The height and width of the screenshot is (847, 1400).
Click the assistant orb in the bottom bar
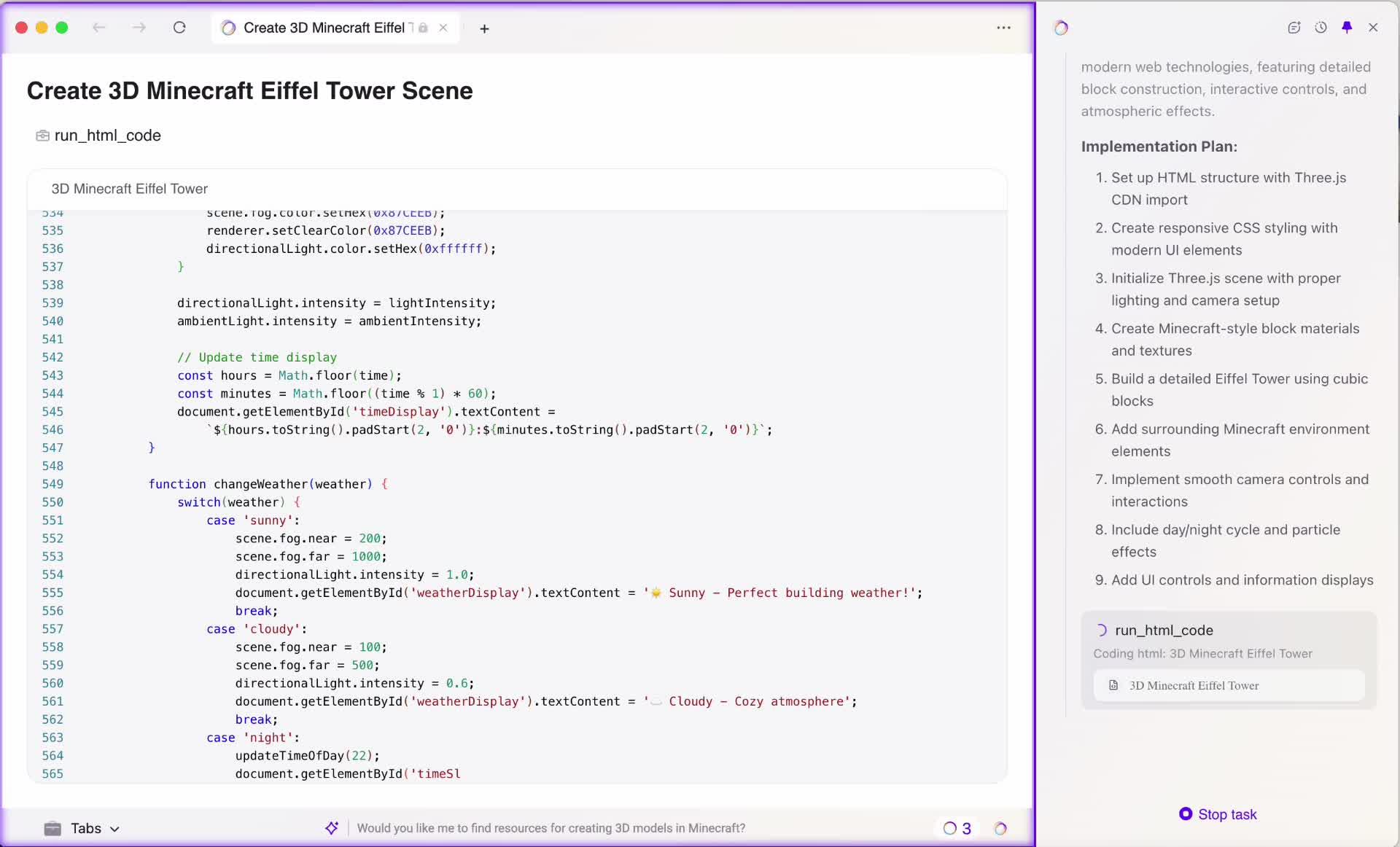[1000, 828]
